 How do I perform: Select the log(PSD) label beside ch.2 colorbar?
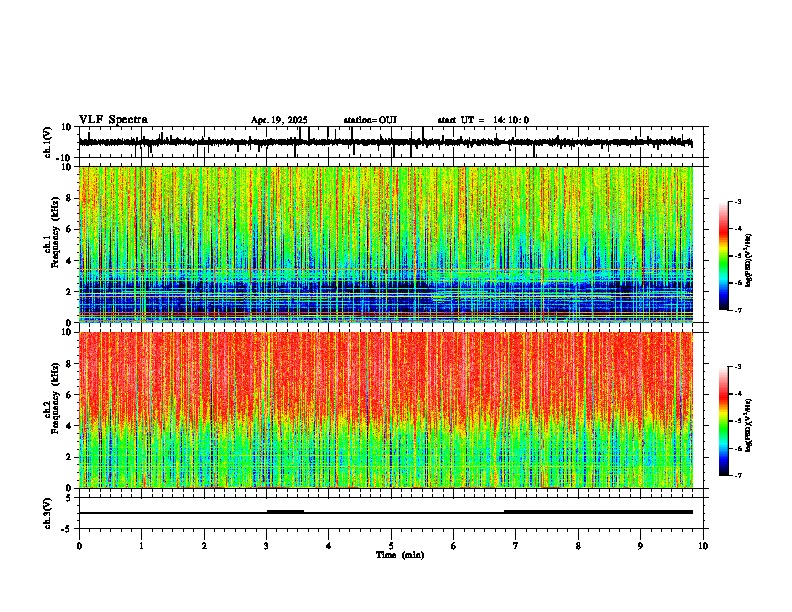(749, 425)
